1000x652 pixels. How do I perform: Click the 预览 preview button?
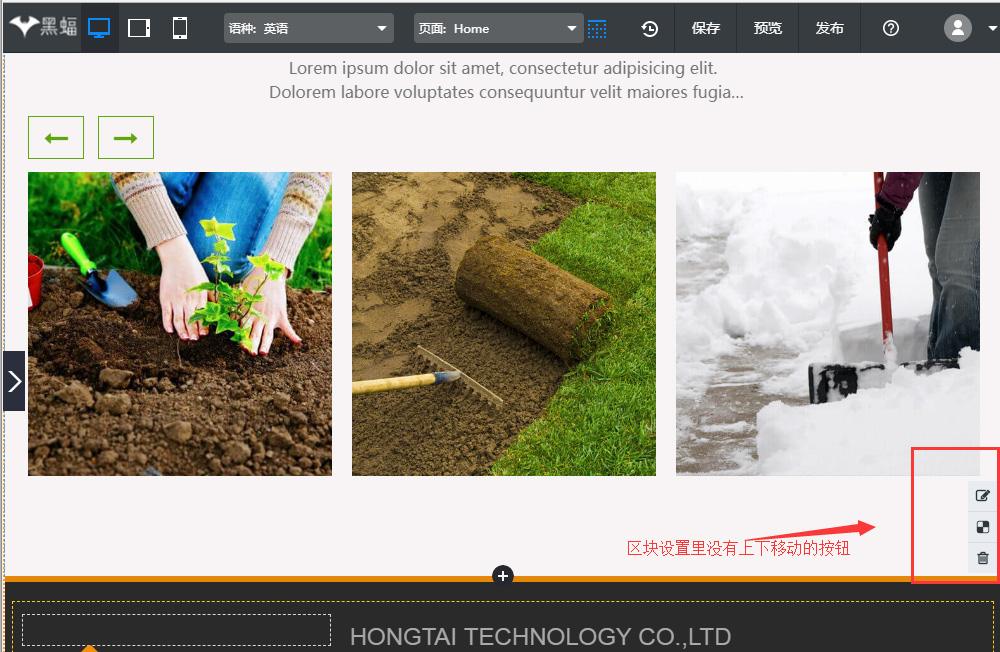(x=768, y=28)
